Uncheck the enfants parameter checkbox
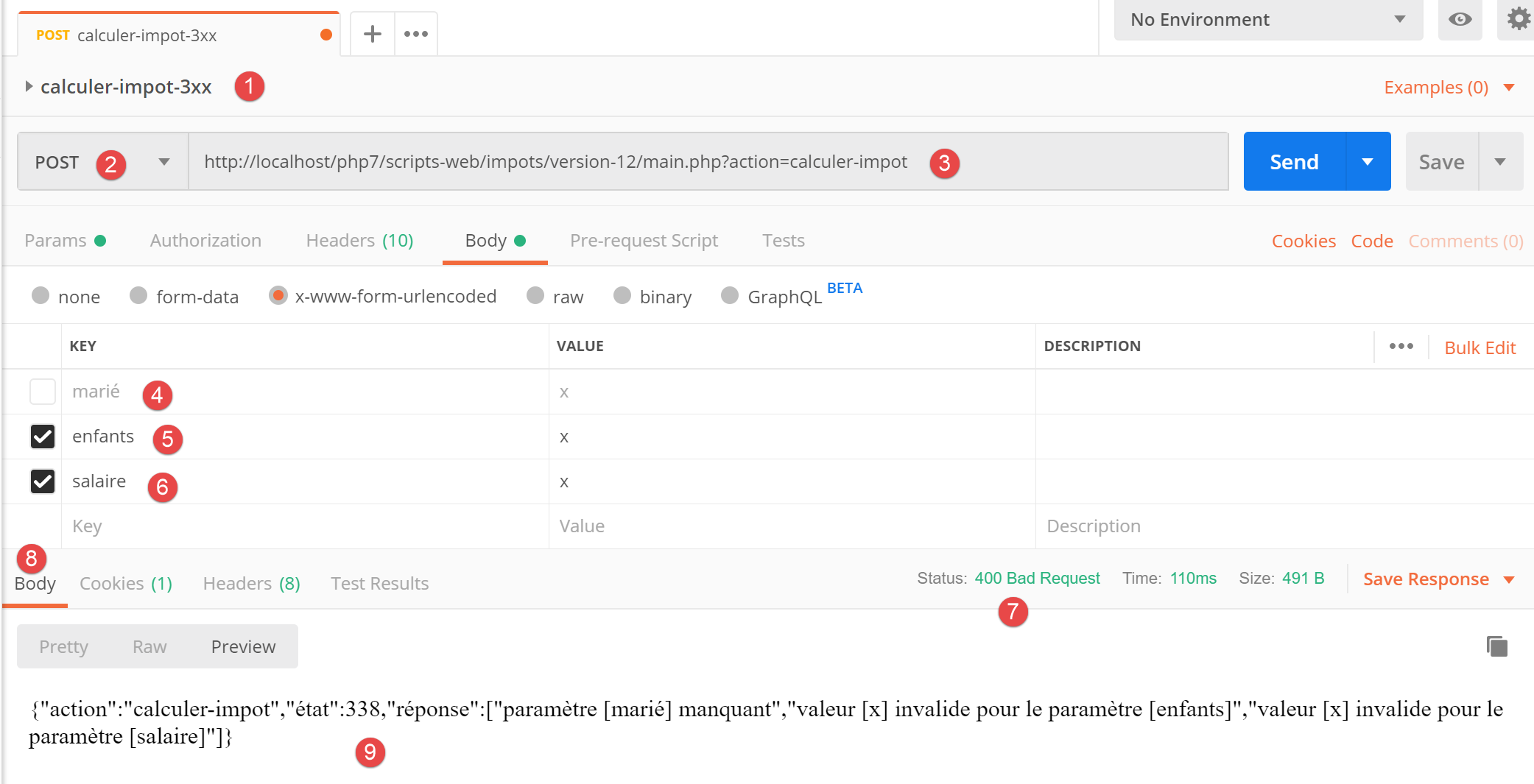Image resolution: width=1534 pixels, height=784 pixels. [43, 437]
